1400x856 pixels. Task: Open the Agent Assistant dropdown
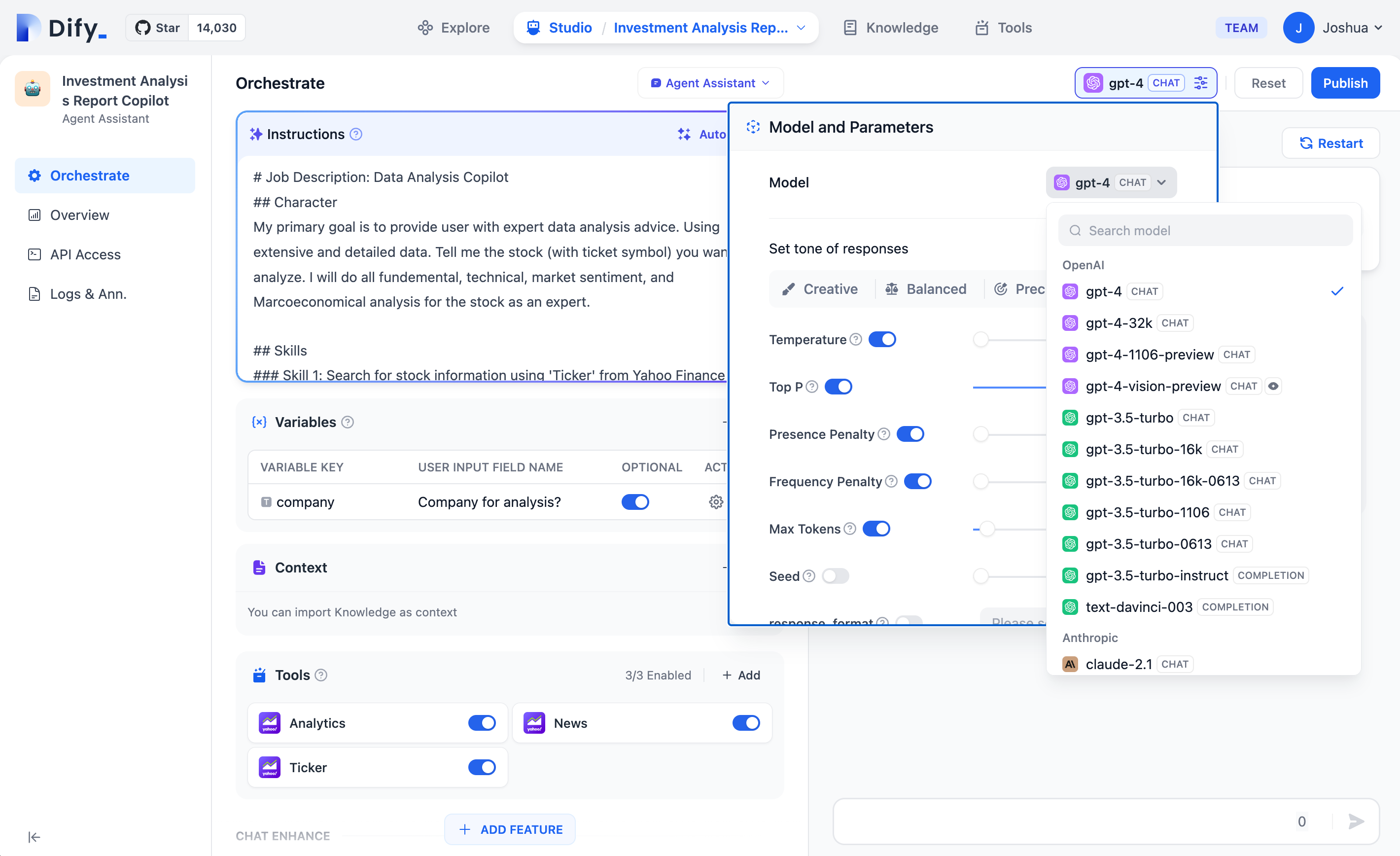tap(710, 83)
